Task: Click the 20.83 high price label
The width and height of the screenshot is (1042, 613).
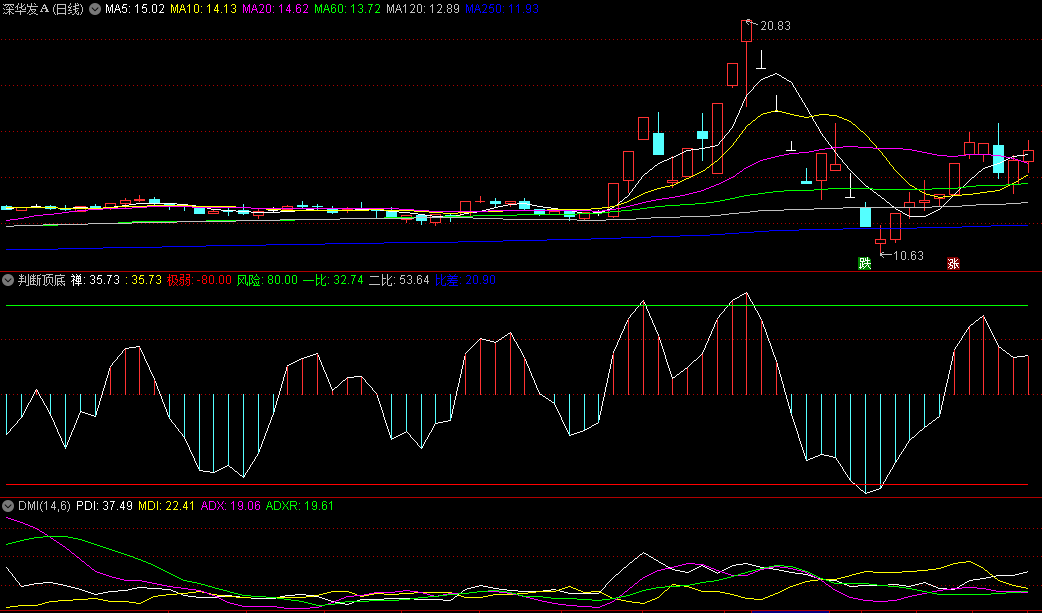Action: click(775, 26)
